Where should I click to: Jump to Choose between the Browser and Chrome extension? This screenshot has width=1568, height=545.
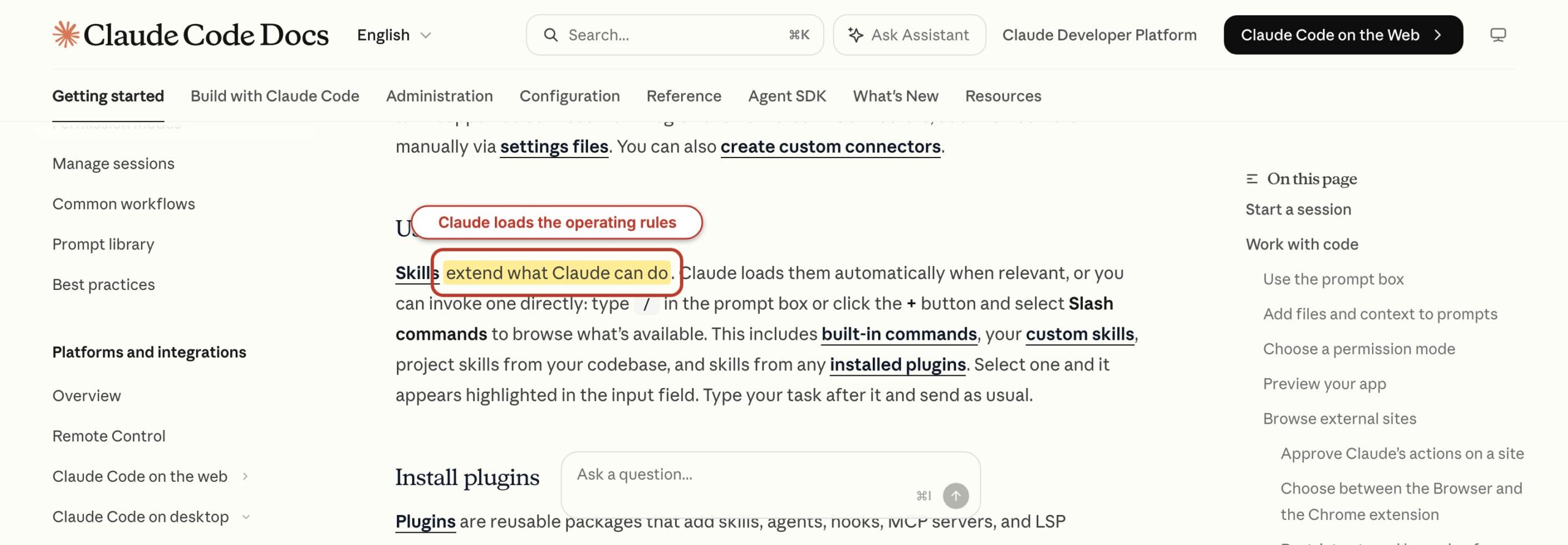pyautogui.click(x=1401, y=501)
